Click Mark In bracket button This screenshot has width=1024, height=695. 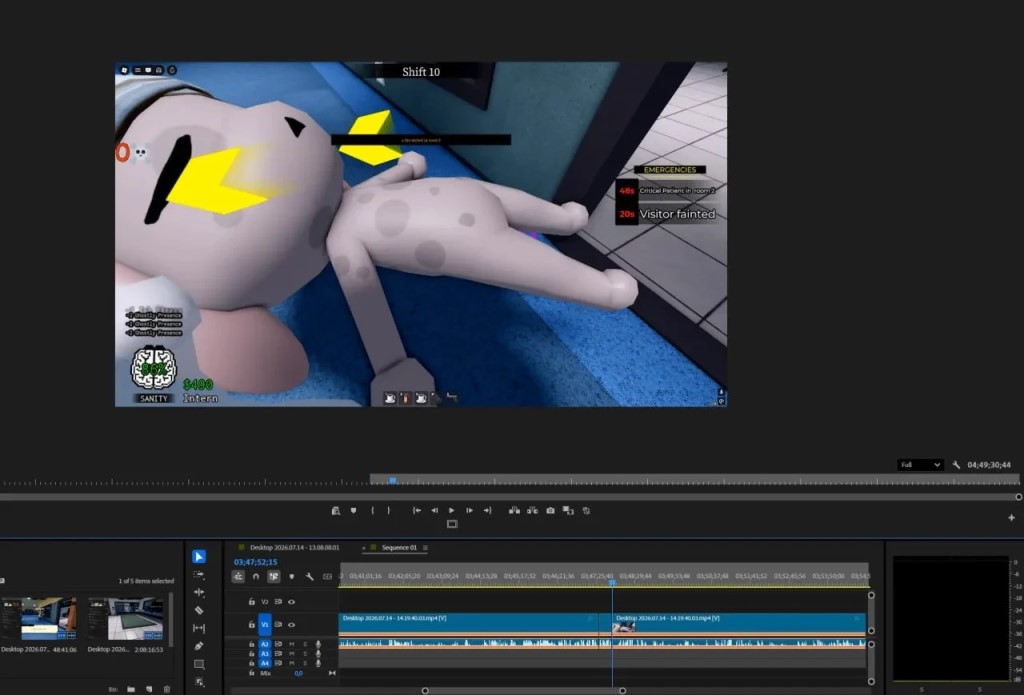pos(372,511)
